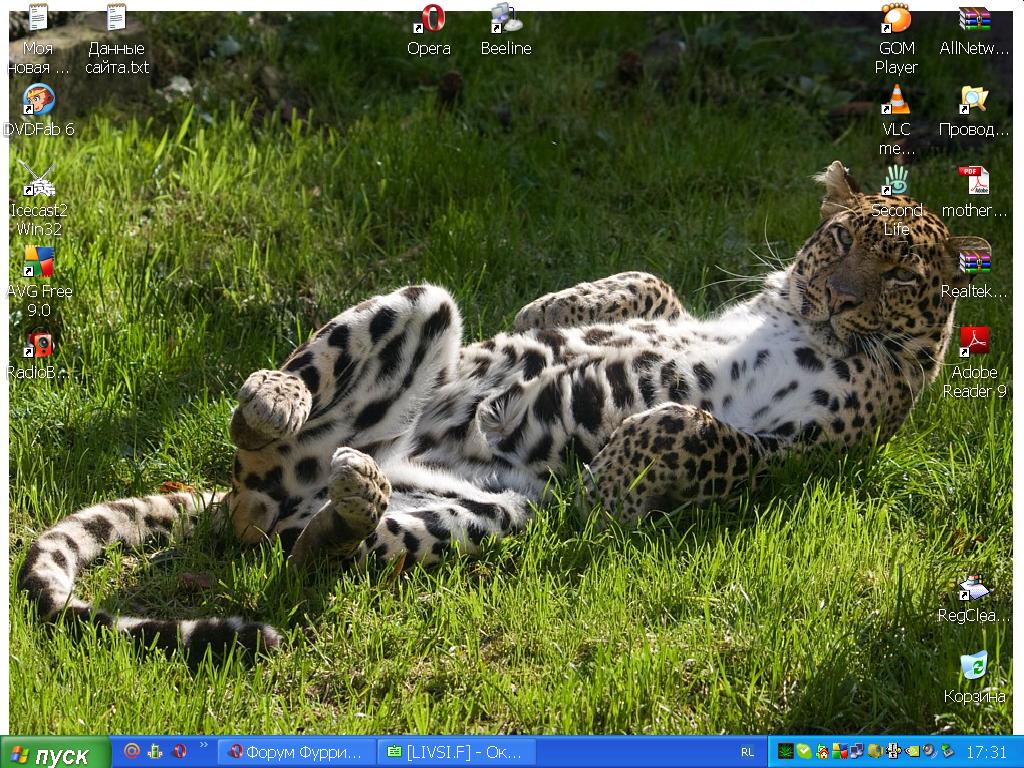Screen dimensions: 1024x768
Task: Click the RL language indicator in taskbar
Action: click(x=748, y=752)
